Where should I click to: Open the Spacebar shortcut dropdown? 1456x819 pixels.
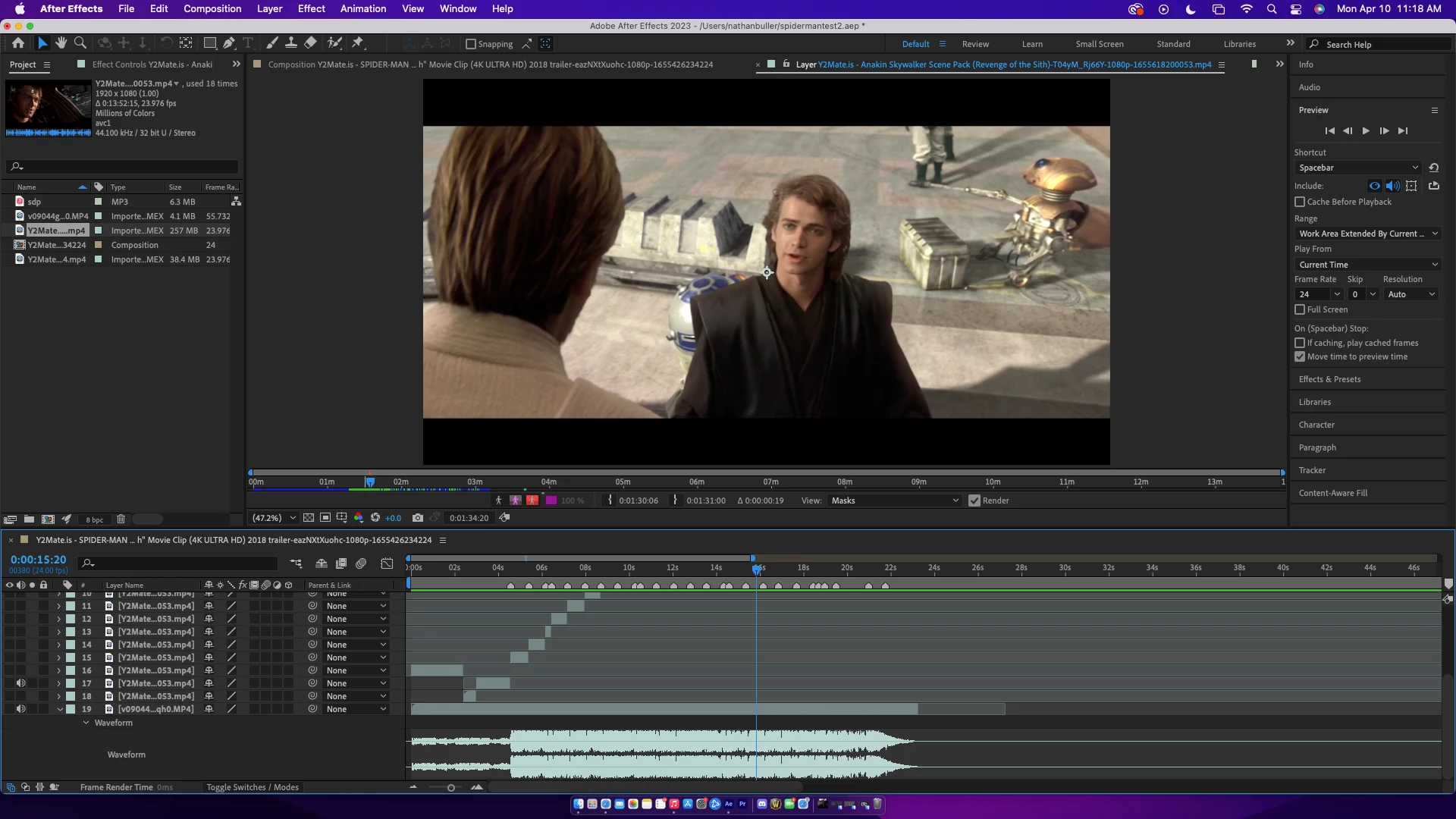[1357, 168]
